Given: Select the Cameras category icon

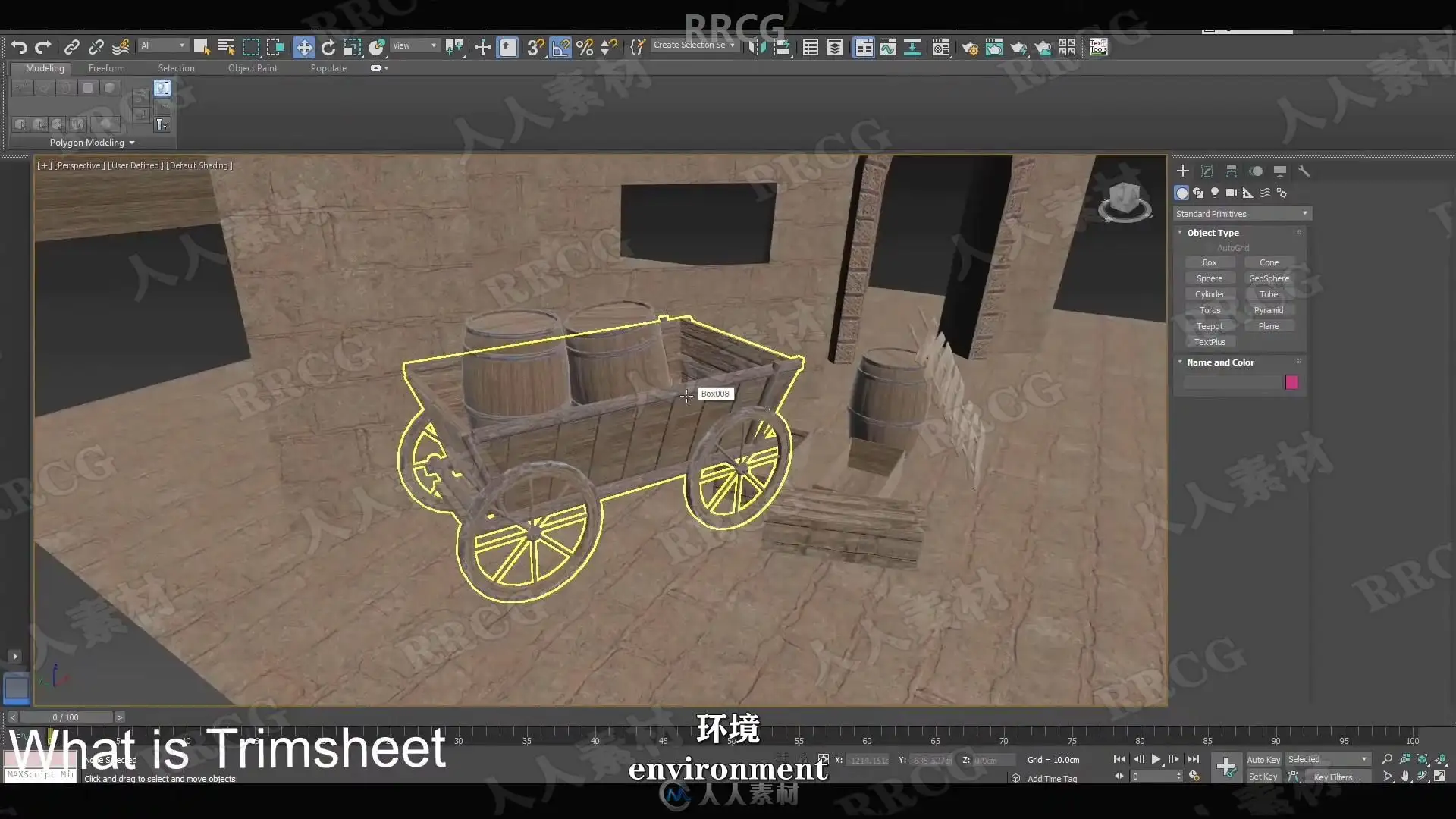Looking at the screenshot, I should (x=1232, y=193).
